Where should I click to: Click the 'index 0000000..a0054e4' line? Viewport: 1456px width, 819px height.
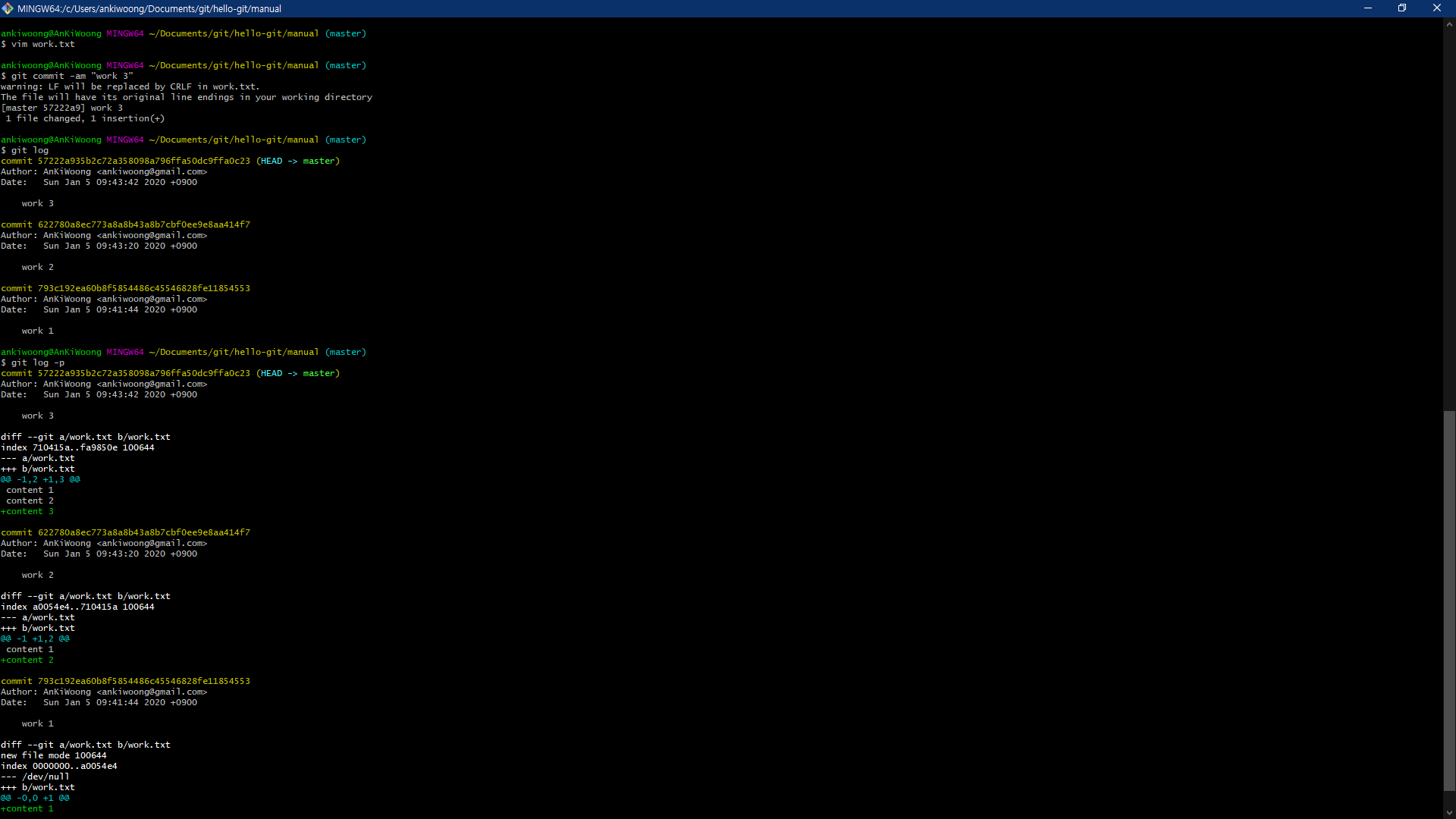click(59, 766)
